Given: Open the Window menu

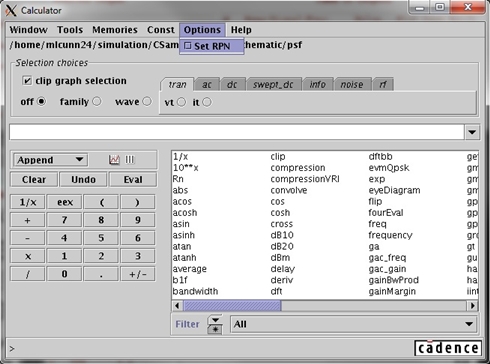Looking at the screenshot, I should point(28,30).
